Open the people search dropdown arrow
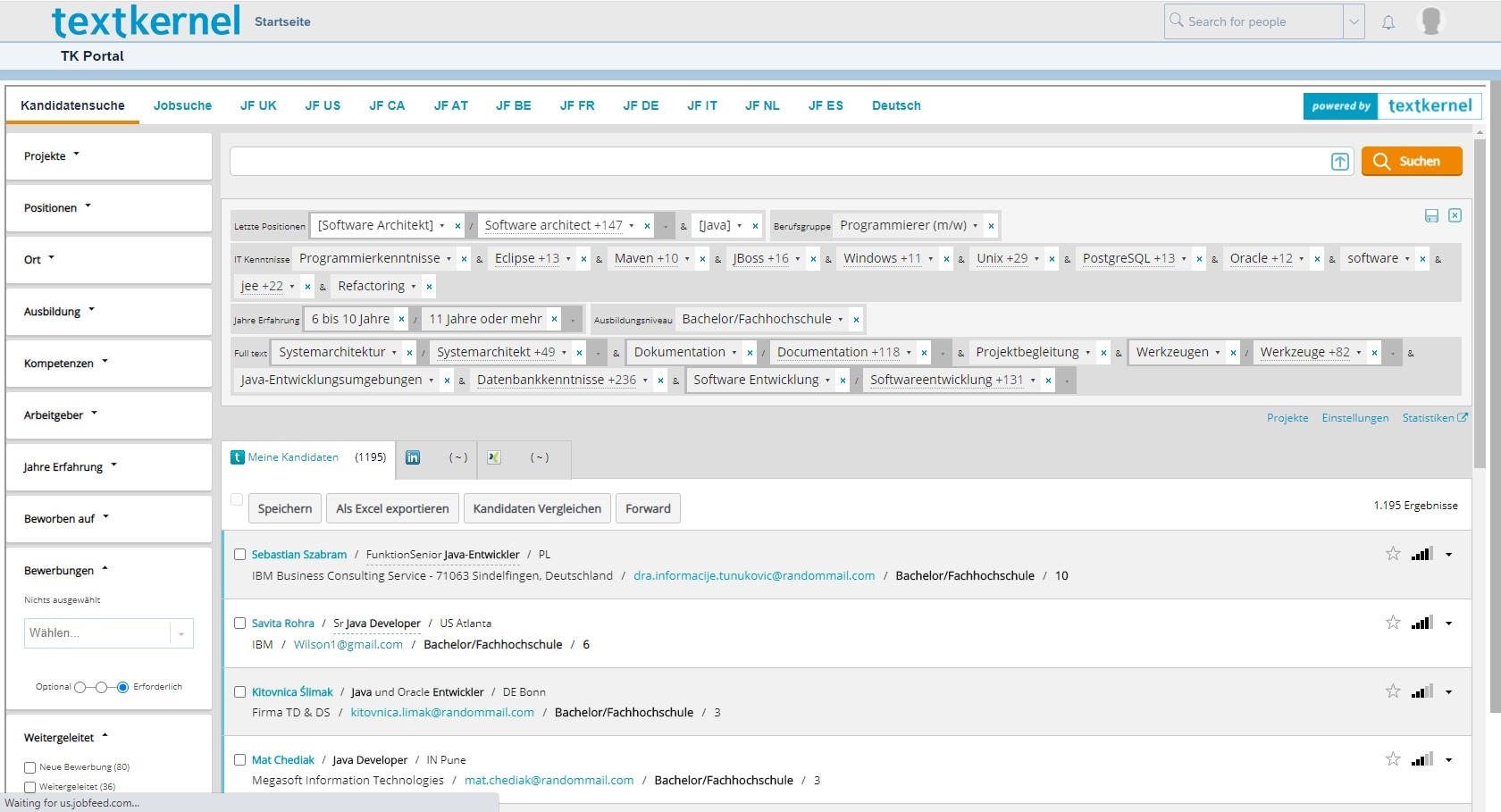This screenshot has width=1501, height=812. point(1354,21)
